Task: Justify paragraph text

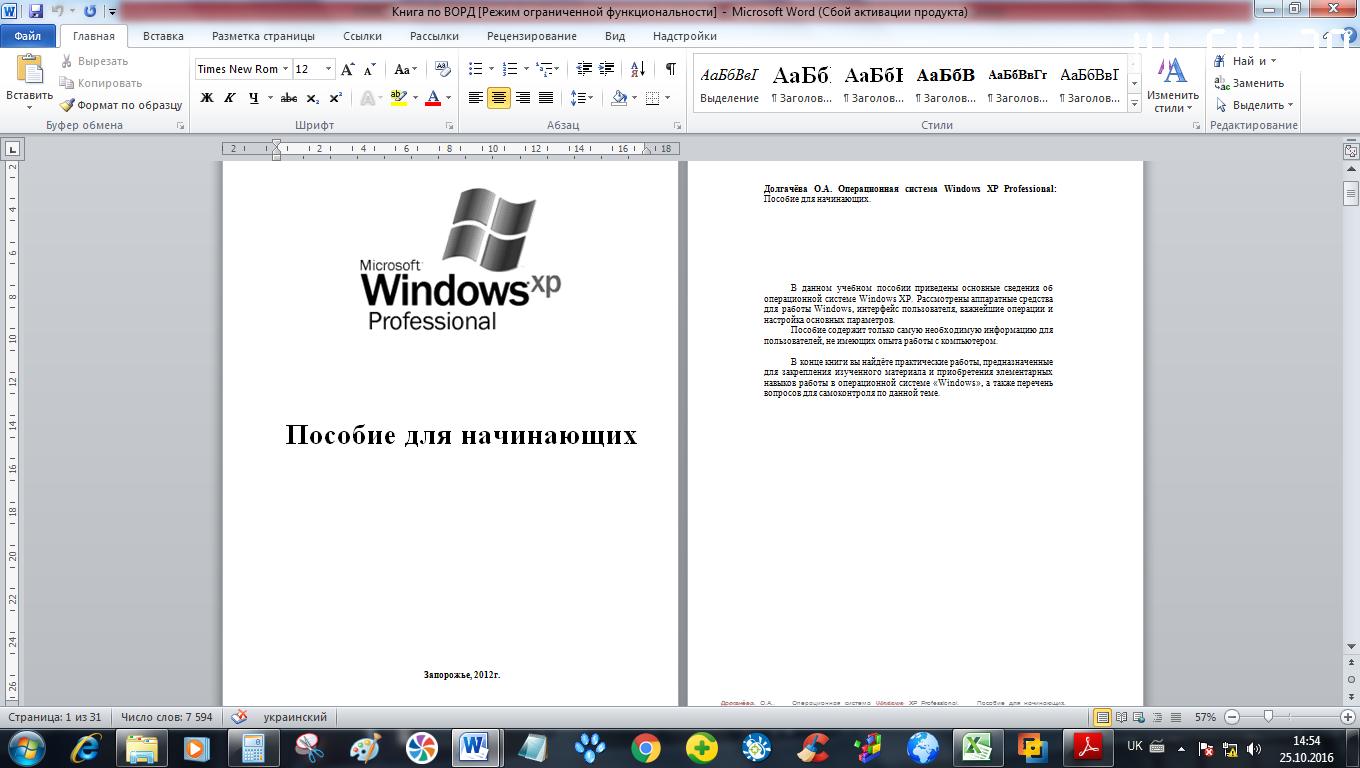Action: coord(546,98)
